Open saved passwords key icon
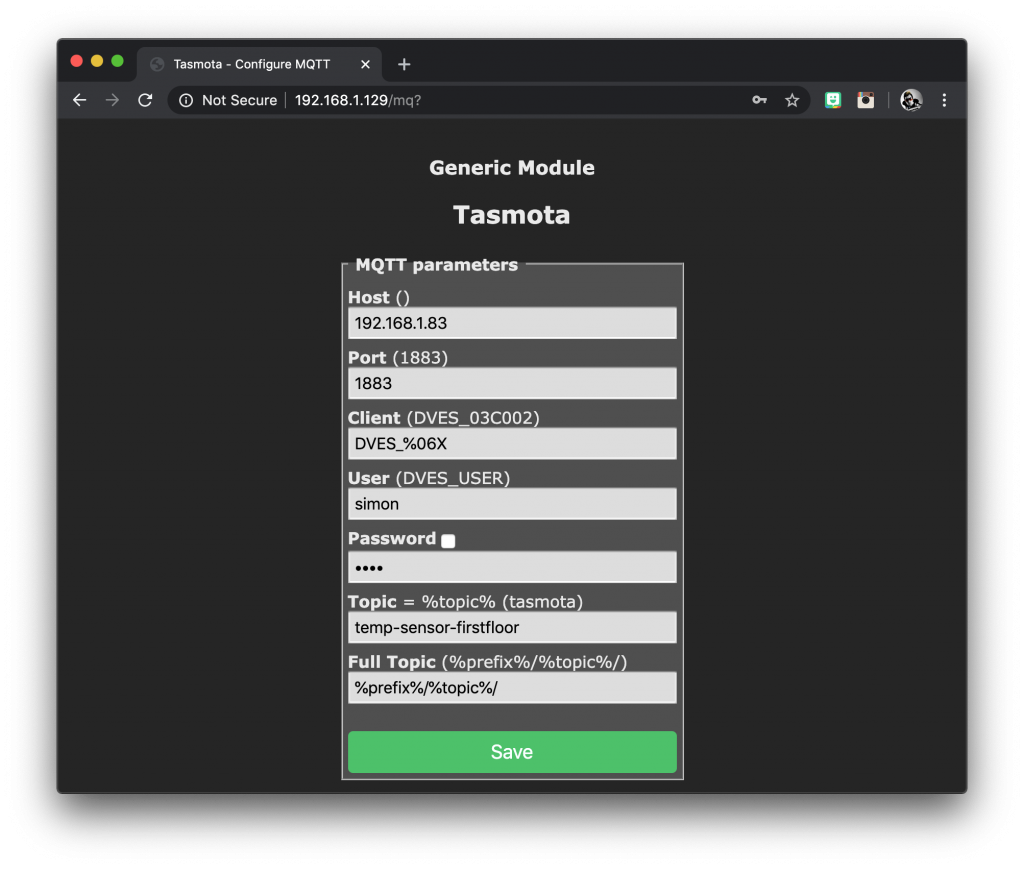This screenshot has width=1024, height=869. point(759,100)
